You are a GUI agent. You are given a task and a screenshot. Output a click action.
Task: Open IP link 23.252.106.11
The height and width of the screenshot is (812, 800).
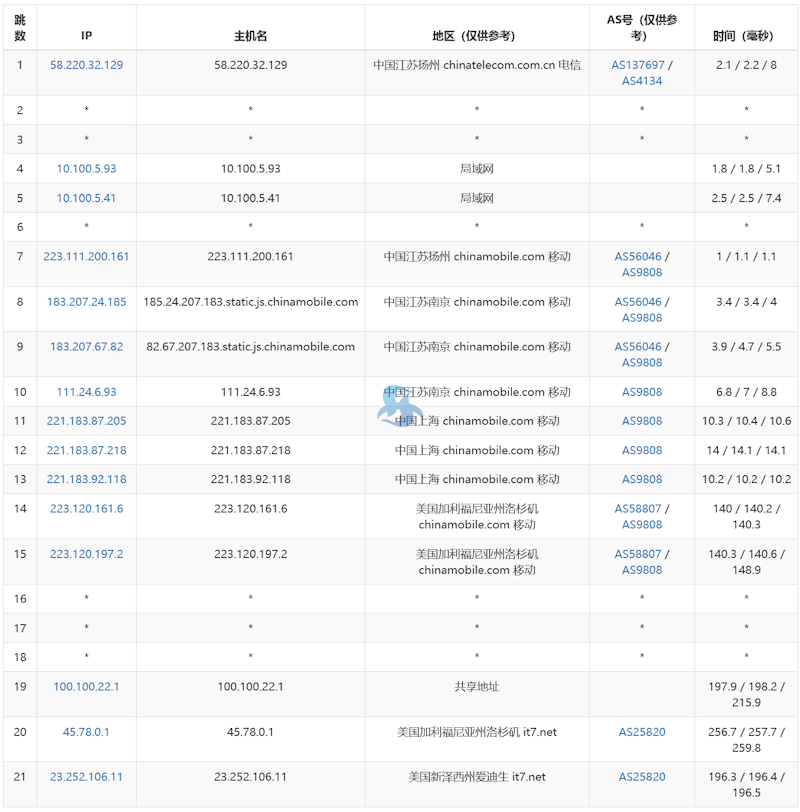point(86,777)
